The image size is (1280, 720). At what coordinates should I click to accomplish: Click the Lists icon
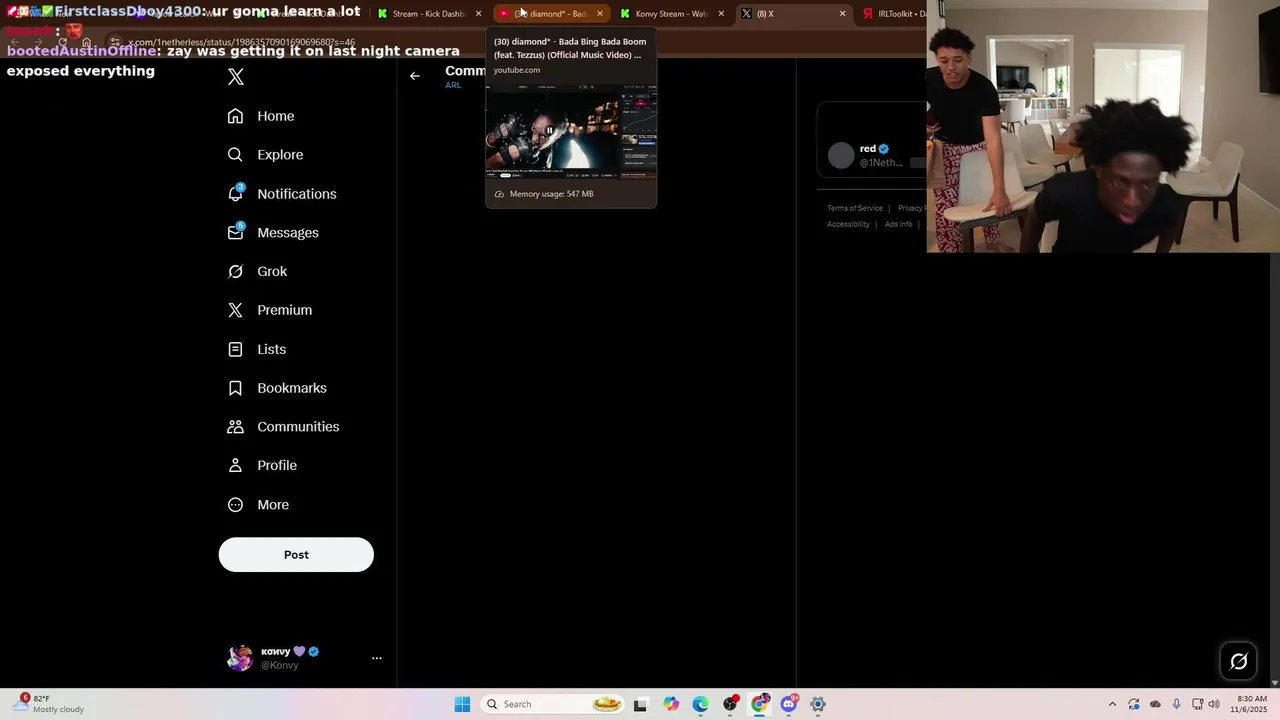235,349
